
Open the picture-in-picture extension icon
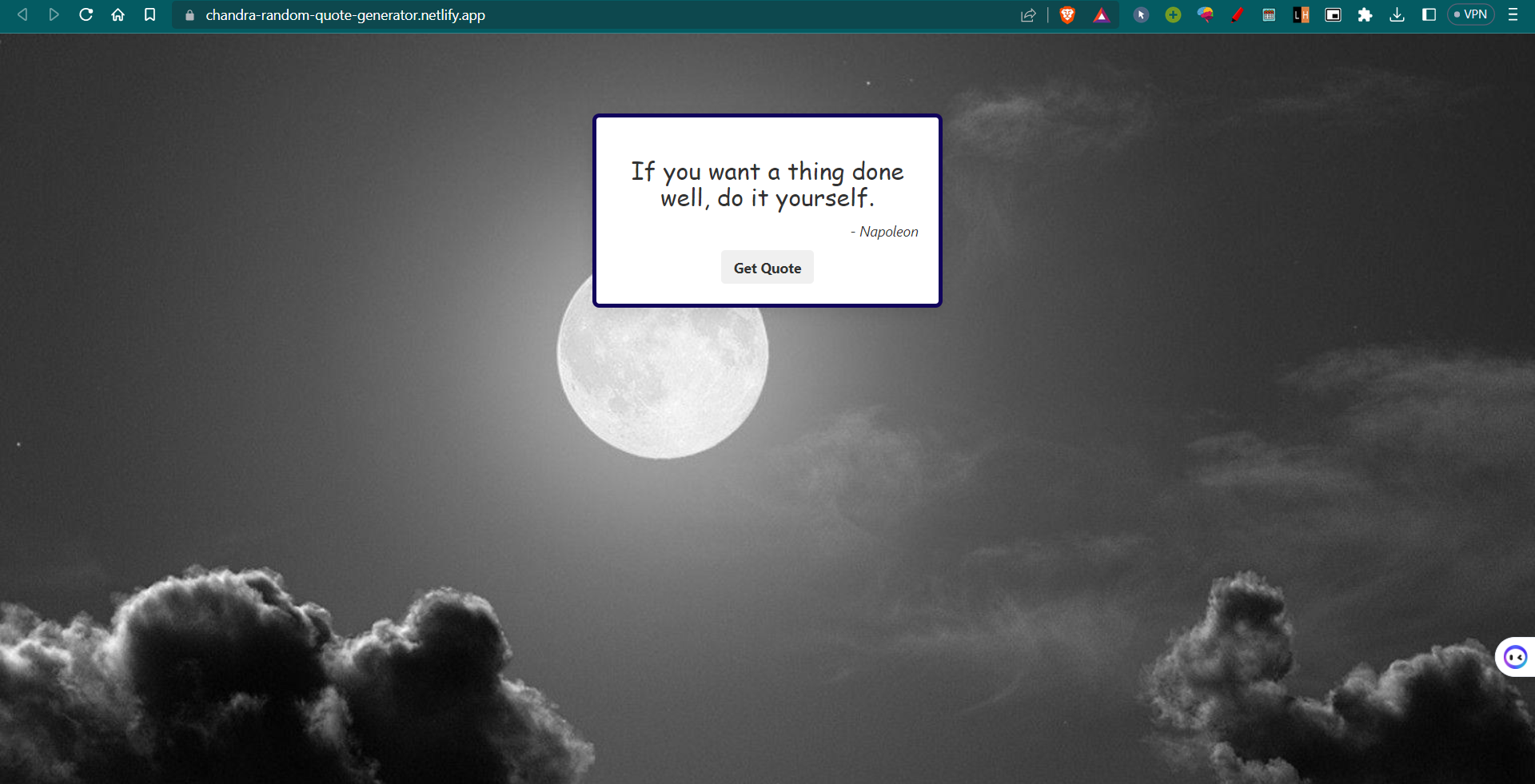pyautogui.click(x=1333, y=14)
